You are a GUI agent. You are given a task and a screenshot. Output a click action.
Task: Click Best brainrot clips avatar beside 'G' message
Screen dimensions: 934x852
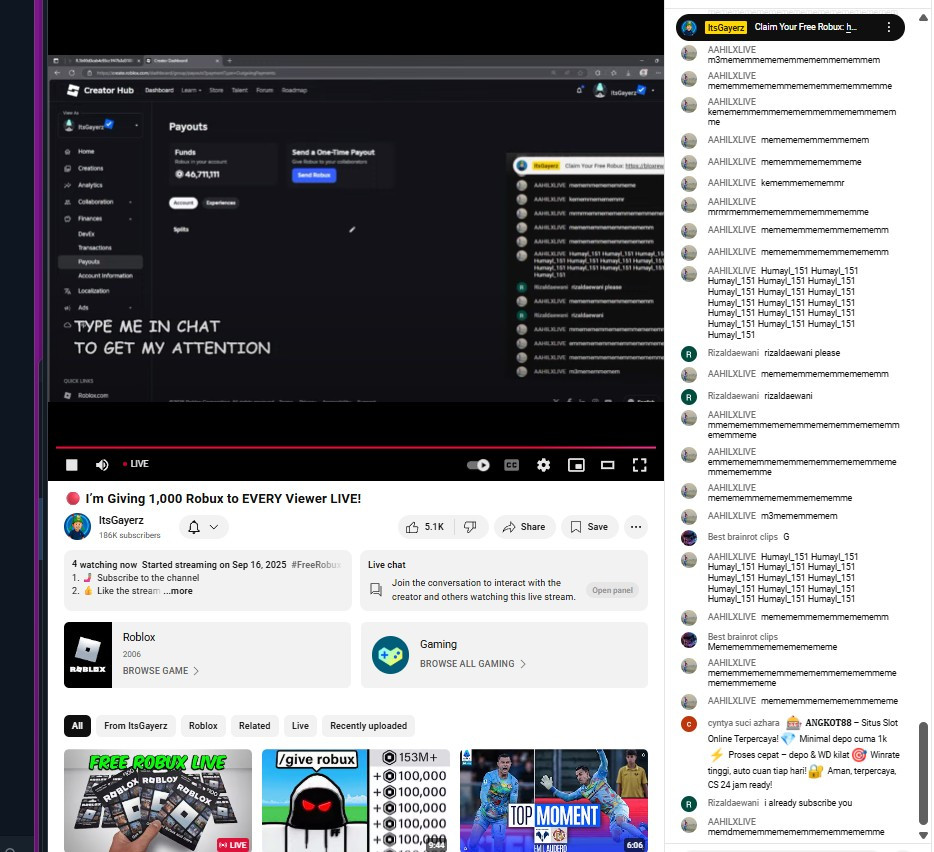(x=689, y=537)
